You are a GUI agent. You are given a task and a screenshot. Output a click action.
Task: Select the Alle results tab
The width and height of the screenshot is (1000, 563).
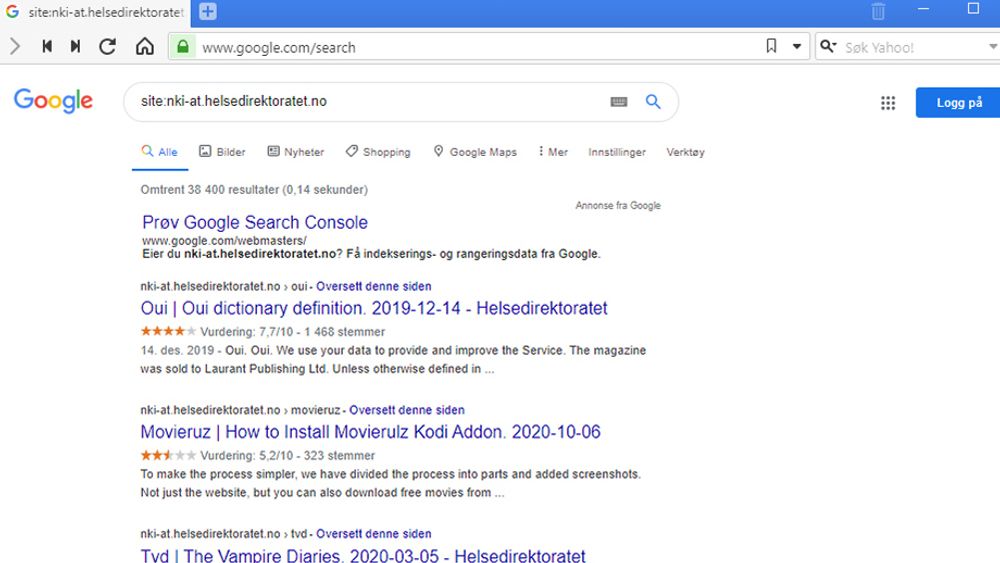point(160,152)
